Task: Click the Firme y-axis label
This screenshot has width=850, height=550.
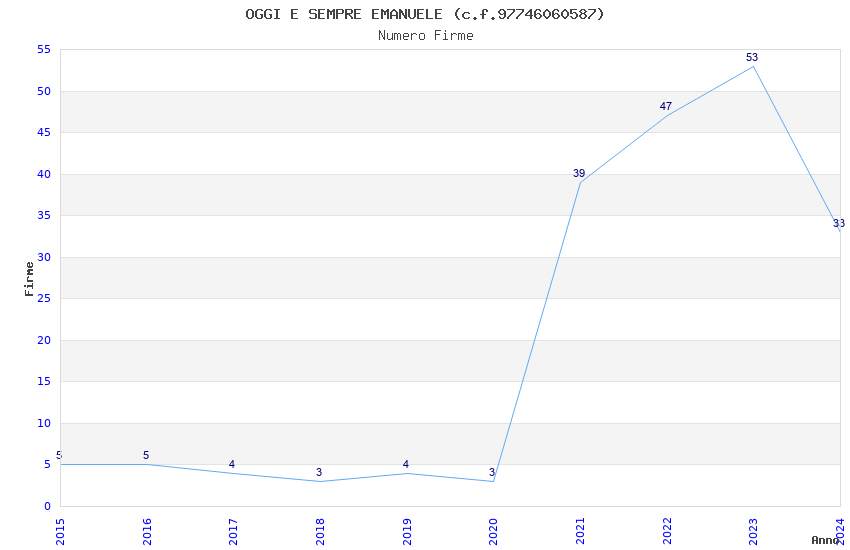Action: (29, 279)
